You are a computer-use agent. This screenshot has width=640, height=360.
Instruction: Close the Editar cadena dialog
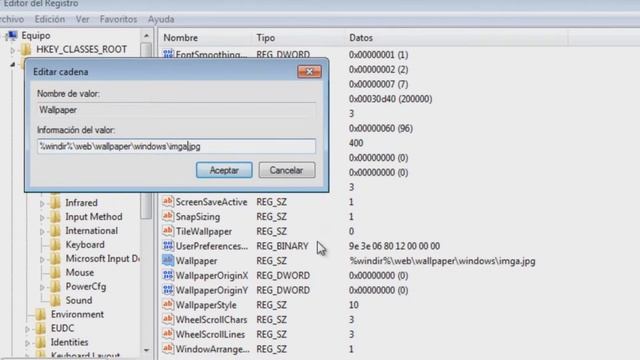click(x=309, y=72)
